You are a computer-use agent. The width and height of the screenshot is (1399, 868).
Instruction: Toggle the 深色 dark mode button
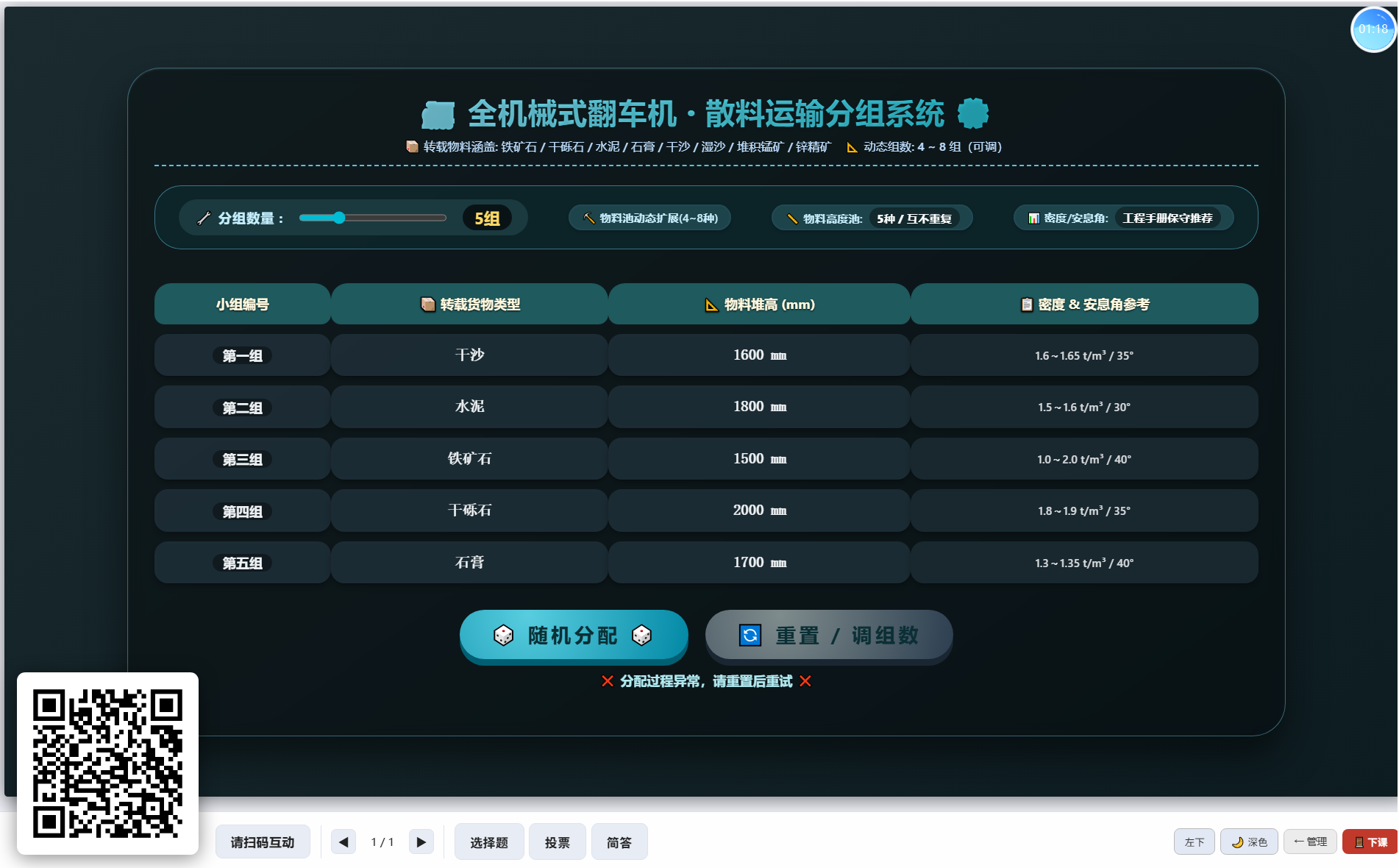(1249, 842)
